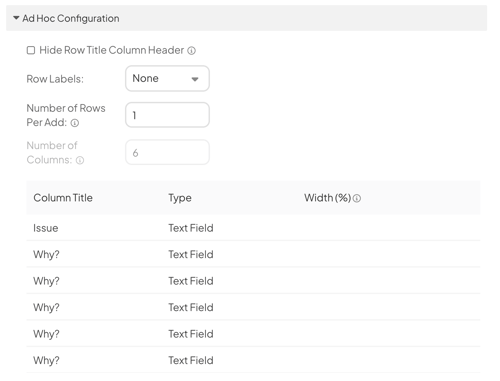The image size is (500, 381).
Task: Click the Number of Rows Per Add field
Action: tap(167, 115)
